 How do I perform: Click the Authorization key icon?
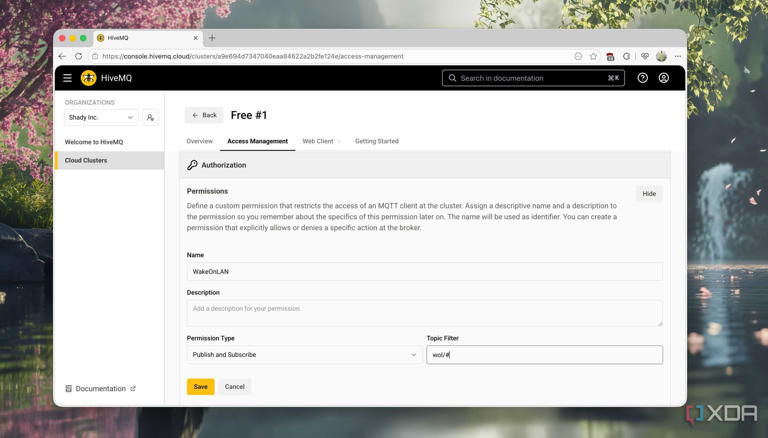pos(192,165)
